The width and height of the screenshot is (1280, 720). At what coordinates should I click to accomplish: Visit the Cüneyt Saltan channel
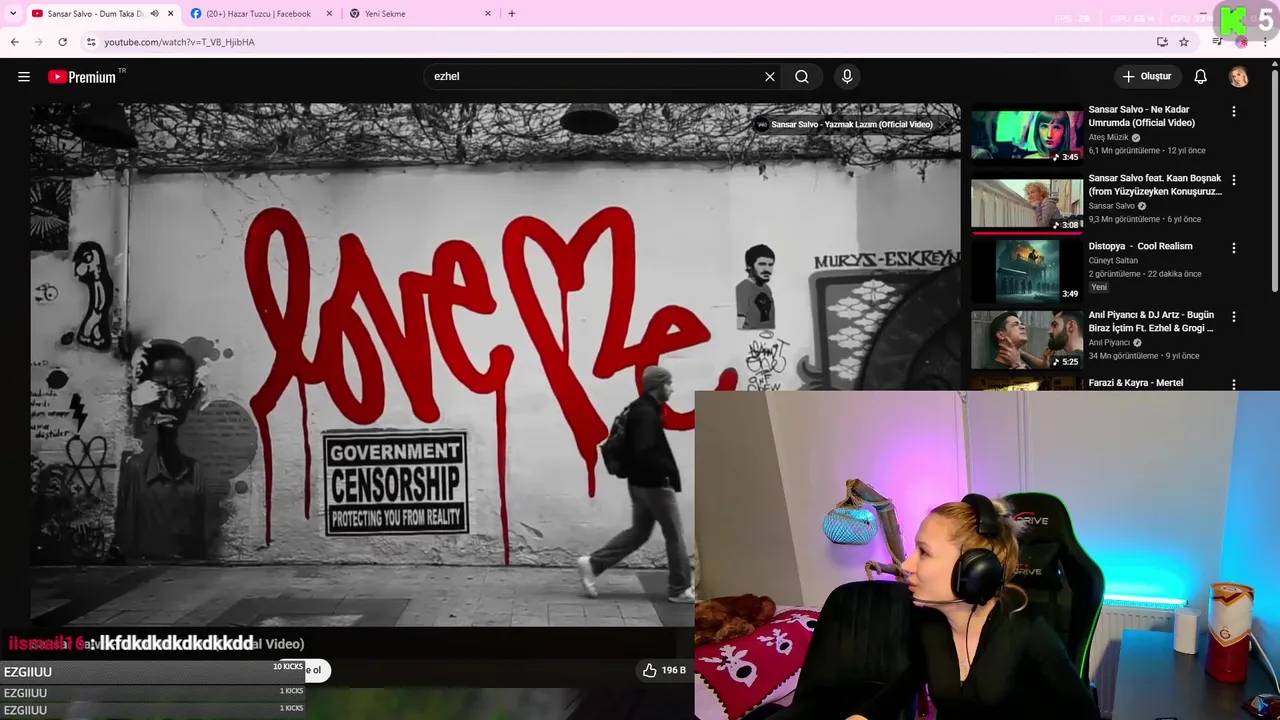pyautogui.click(x=1113, y=261)
